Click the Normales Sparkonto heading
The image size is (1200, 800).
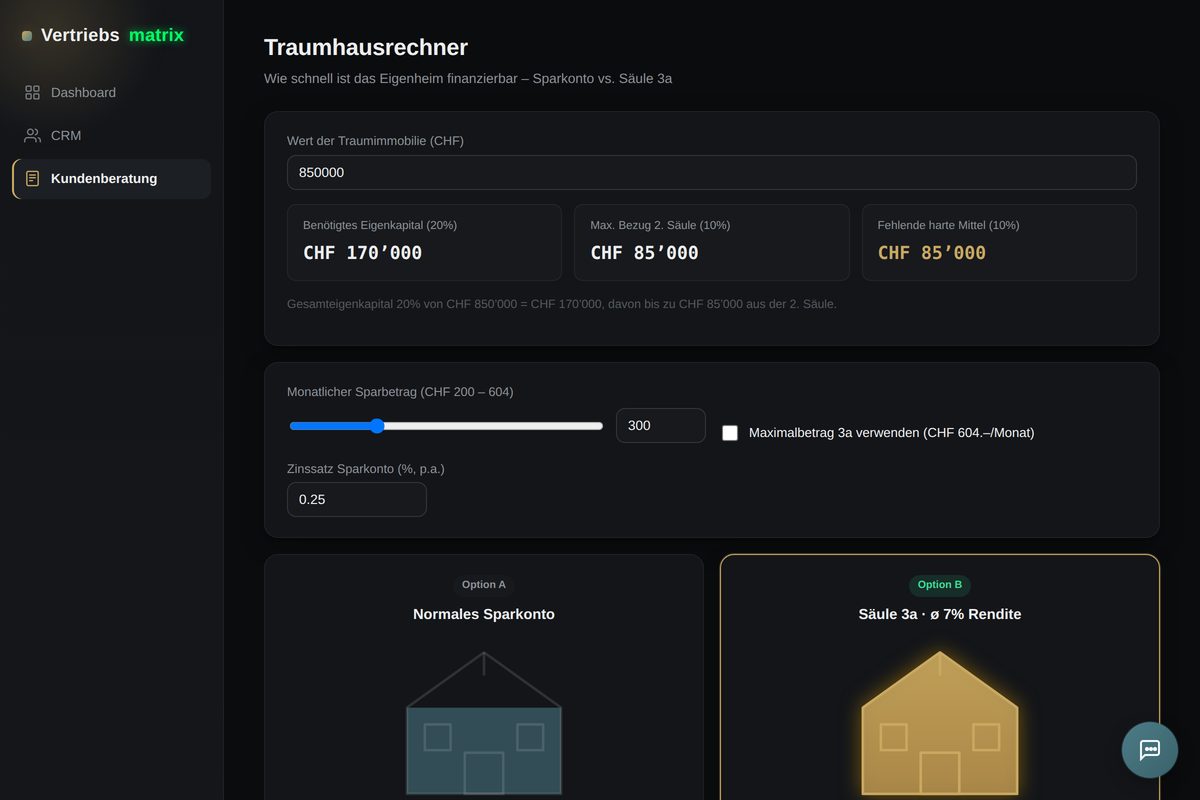[484, 614]
